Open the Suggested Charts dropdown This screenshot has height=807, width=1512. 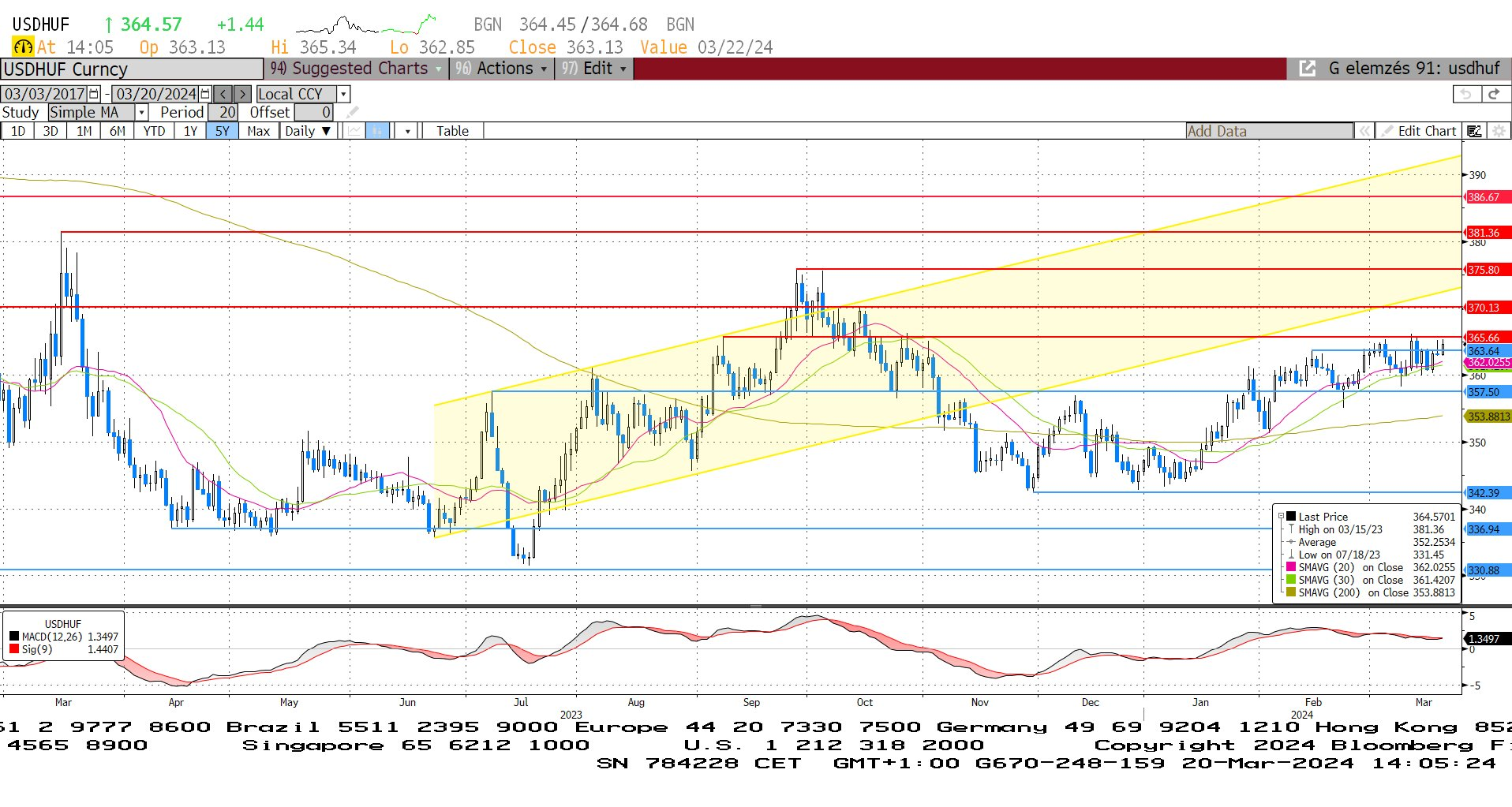[x=356, y=69]
